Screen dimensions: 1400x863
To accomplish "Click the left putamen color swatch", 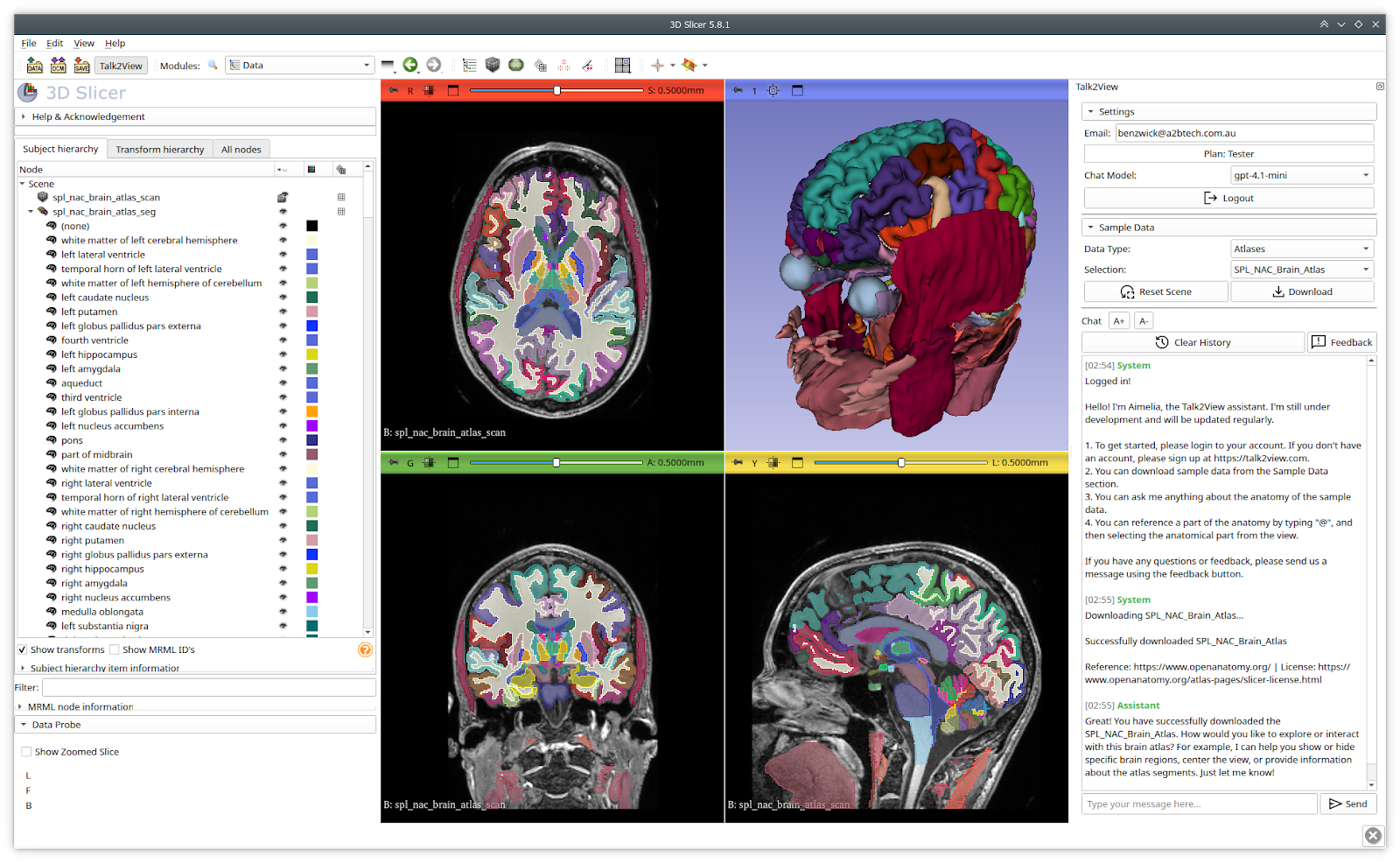I will coord(311,312).
